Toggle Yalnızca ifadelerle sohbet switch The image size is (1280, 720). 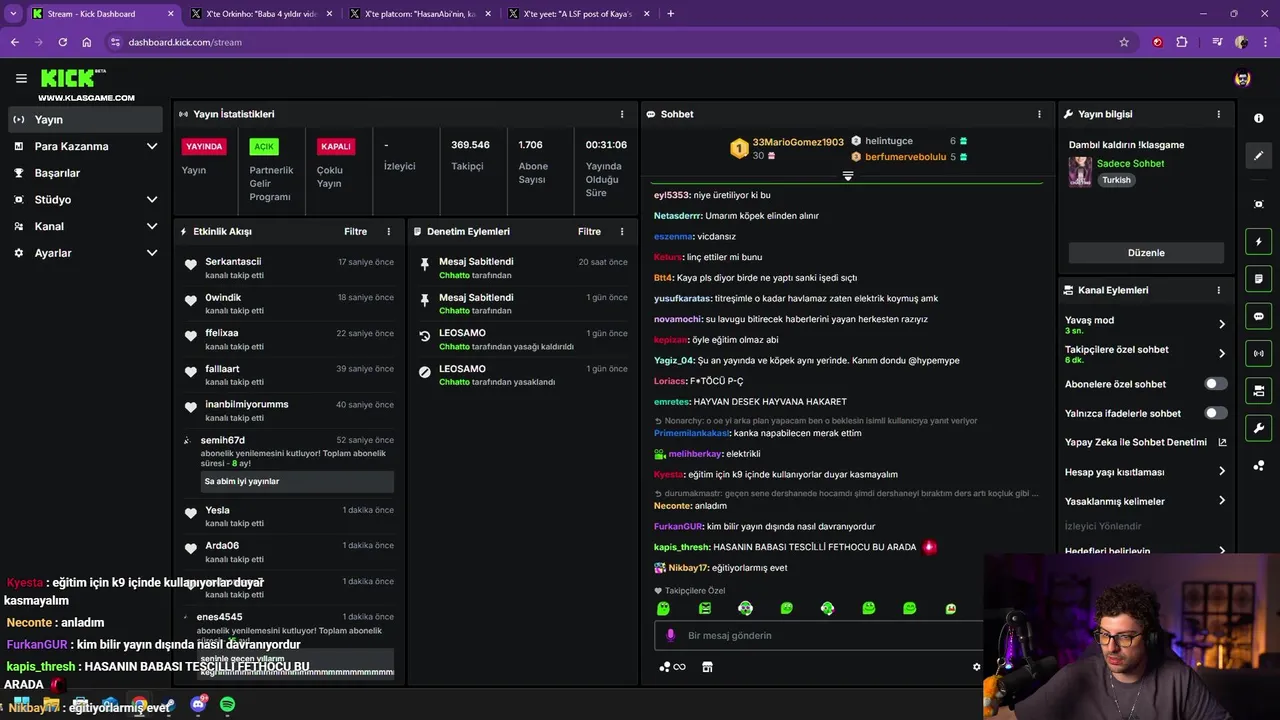[x=1215, y=413]
